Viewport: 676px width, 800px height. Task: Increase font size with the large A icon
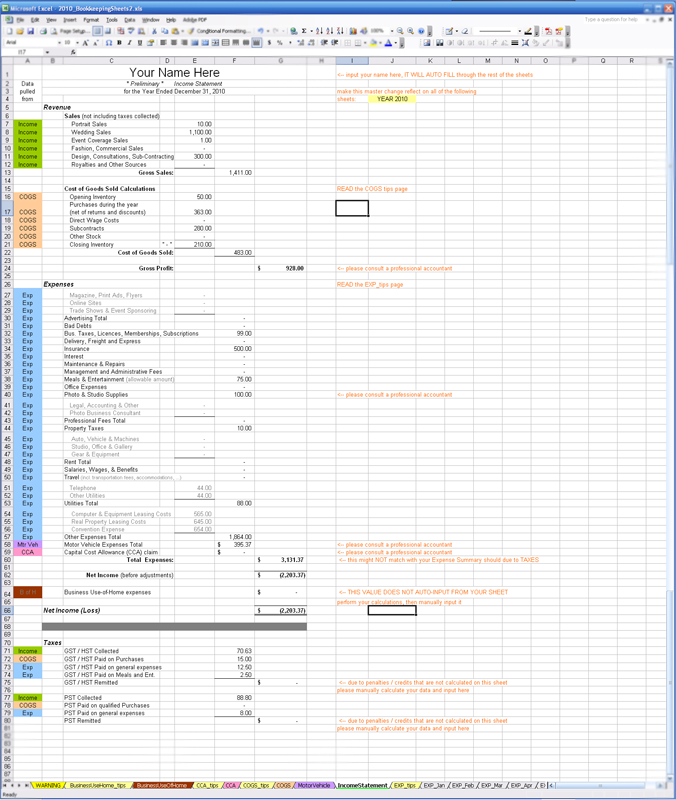click(x=86, y=42)
